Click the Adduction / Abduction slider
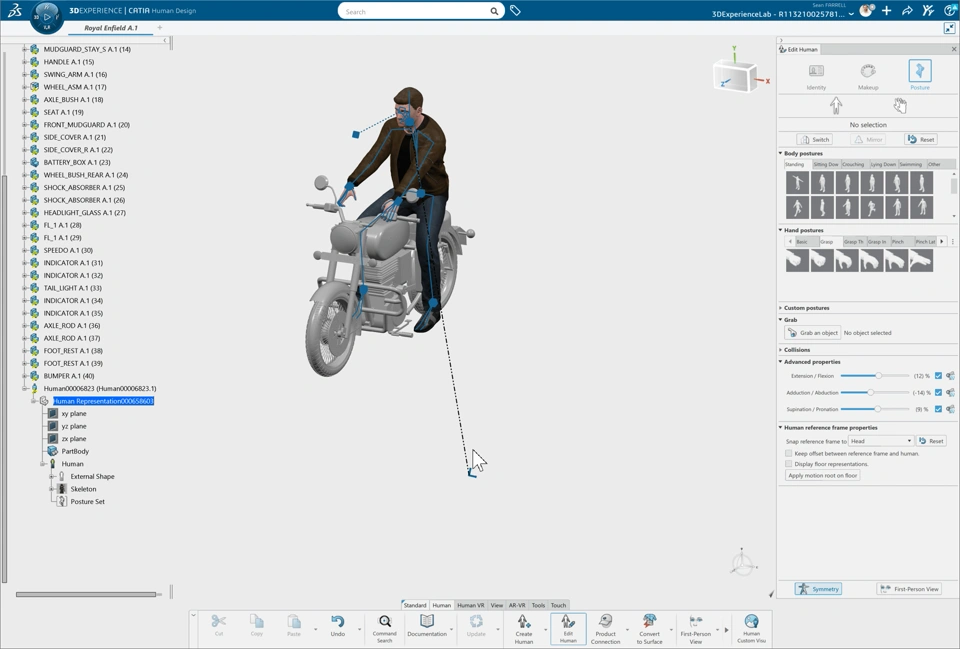The image size is (960, 649). (x=871, y=393)
